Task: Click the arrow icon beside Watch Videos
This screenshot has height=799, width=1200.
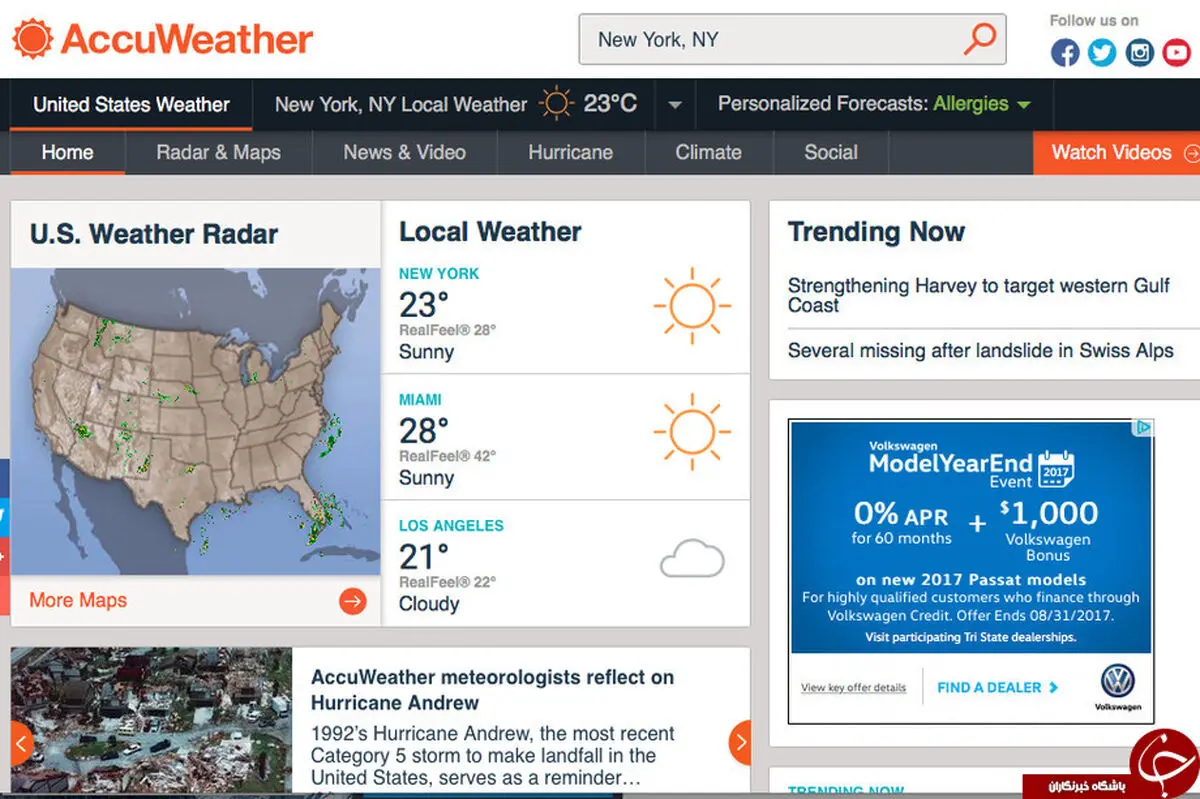Action: pos(1190,153)
